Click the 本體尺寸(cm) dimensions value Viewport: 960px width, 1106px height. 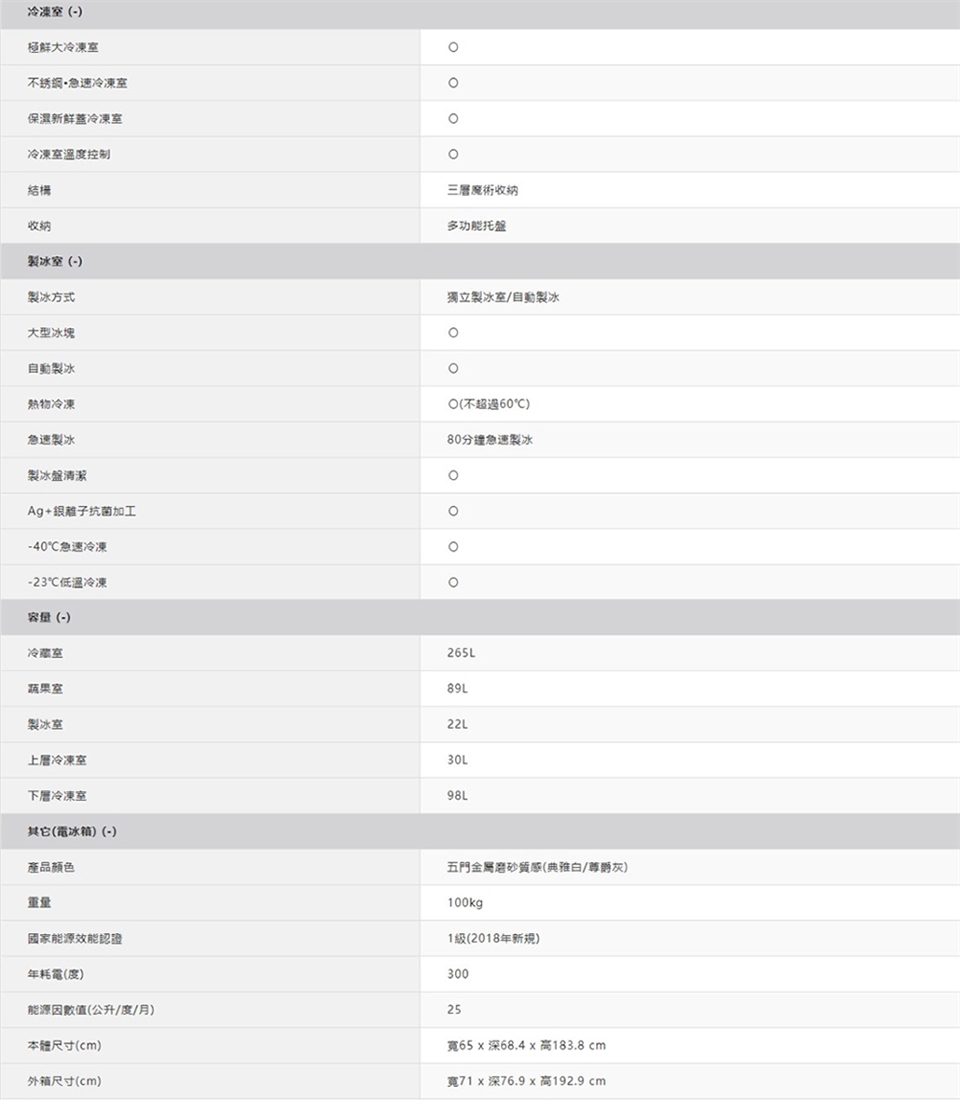(x=526, y=1045)
